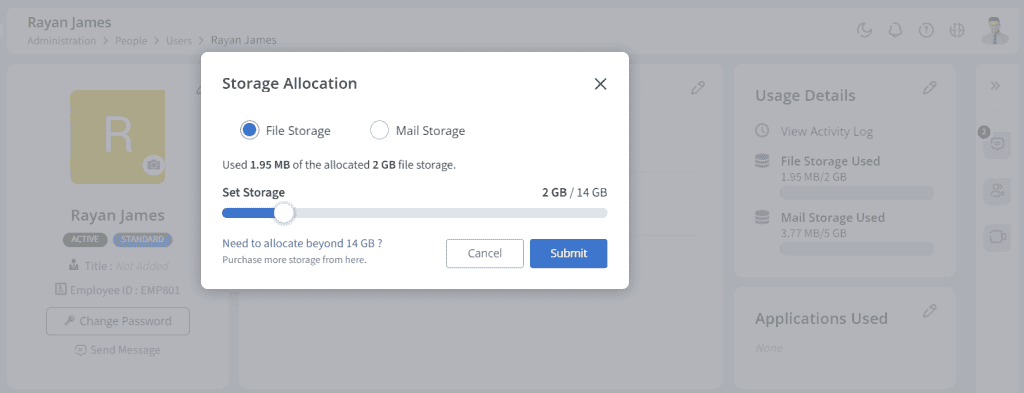Edit the center panel with pencil icon
The width and height of the screenshot is (1024, 393).
697,88
